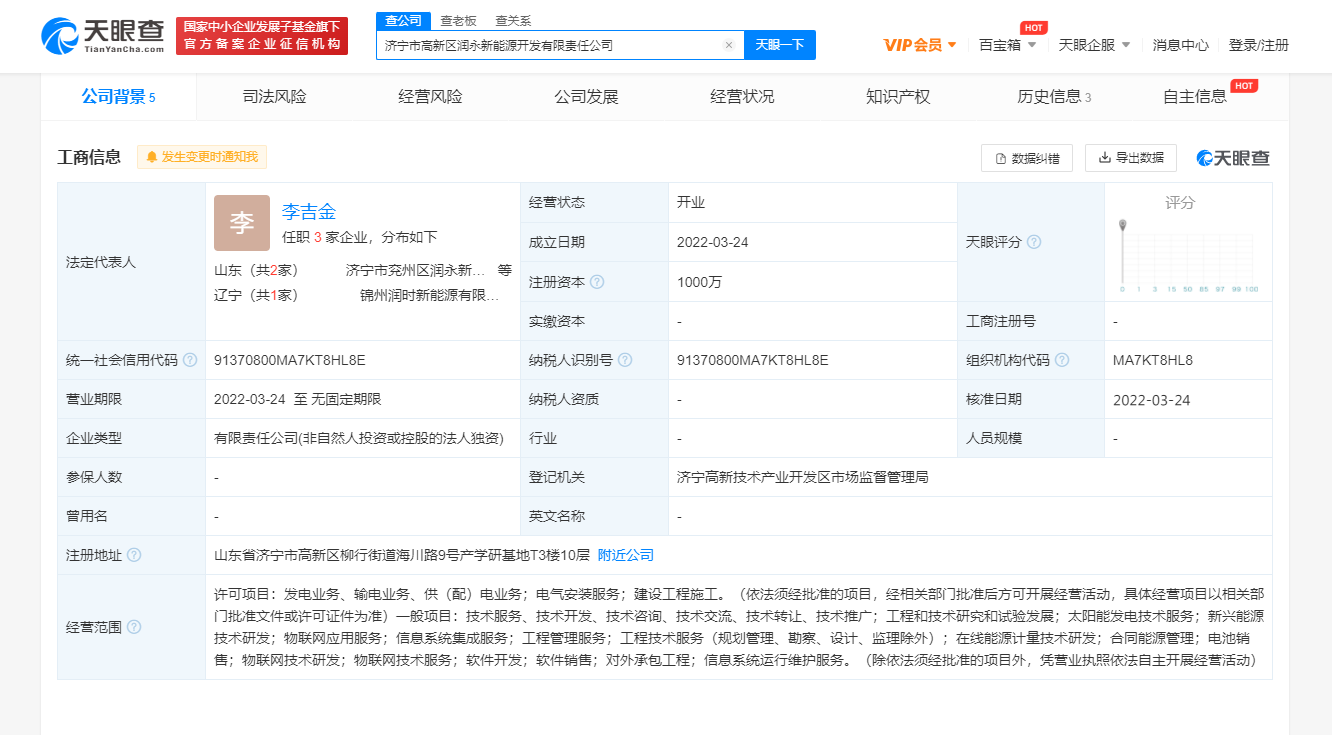
Task: Click the help icon beside 统一社会信用代码
Action: pyautogui.click(x=190, y=360)
